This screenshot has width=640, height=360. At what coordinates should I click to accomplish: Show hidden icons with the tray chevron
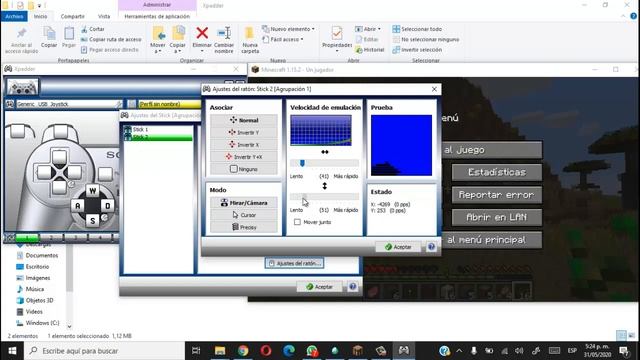tap(459, 351)
